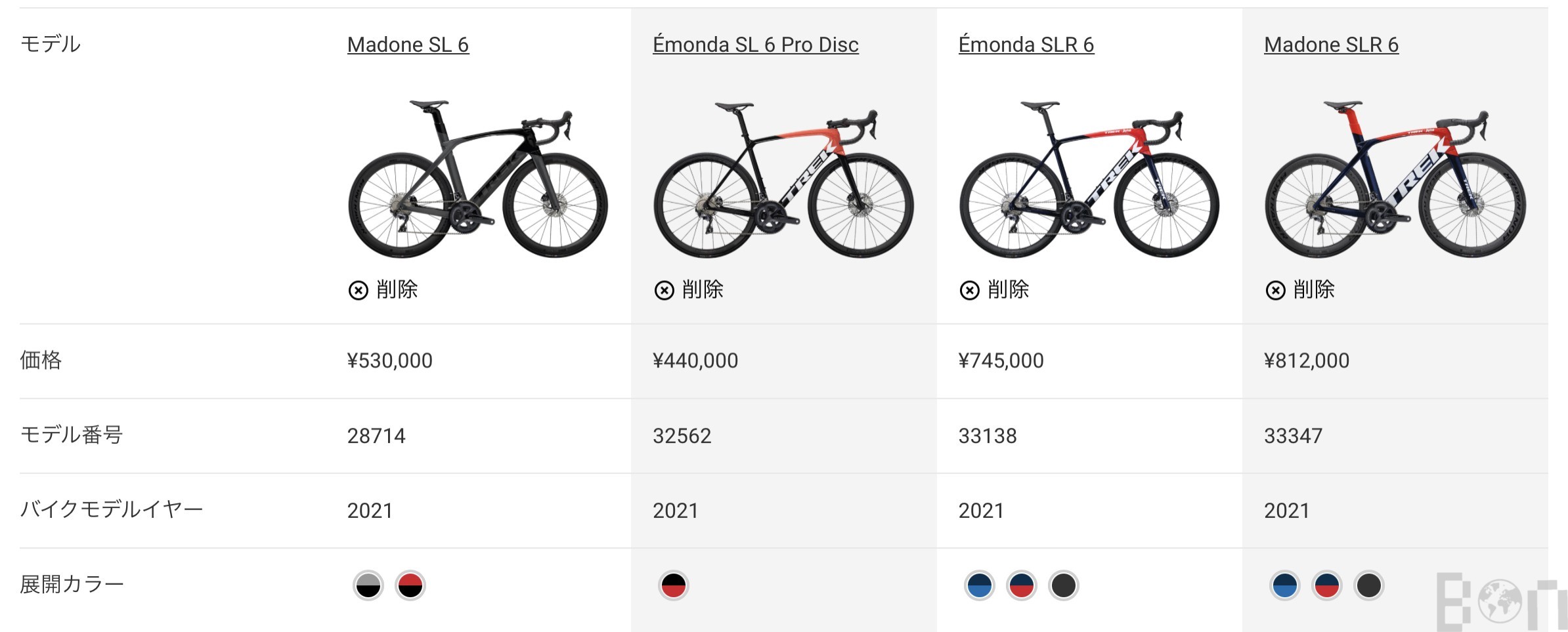The width and height of the screenshot is (1568, 632).
Task: Open the Madone SL 6 model link
Action: 408,45
